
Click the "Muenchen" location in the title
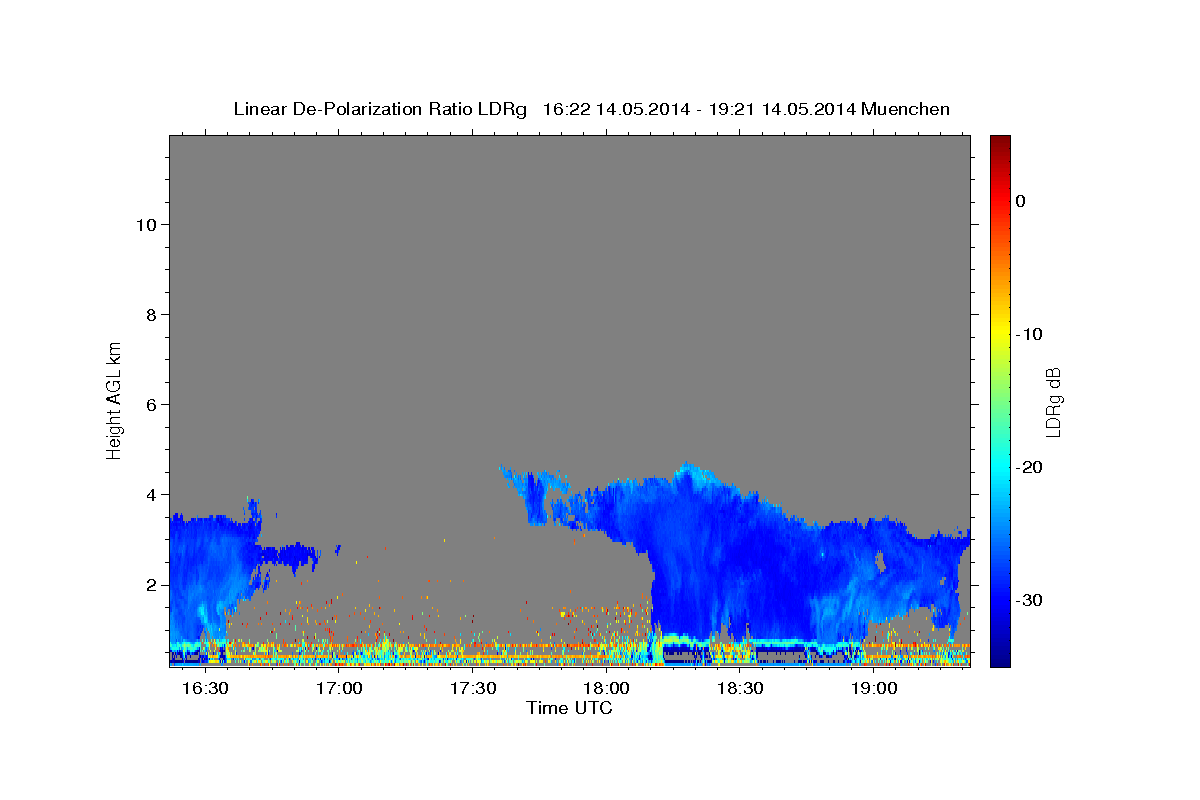906,109
